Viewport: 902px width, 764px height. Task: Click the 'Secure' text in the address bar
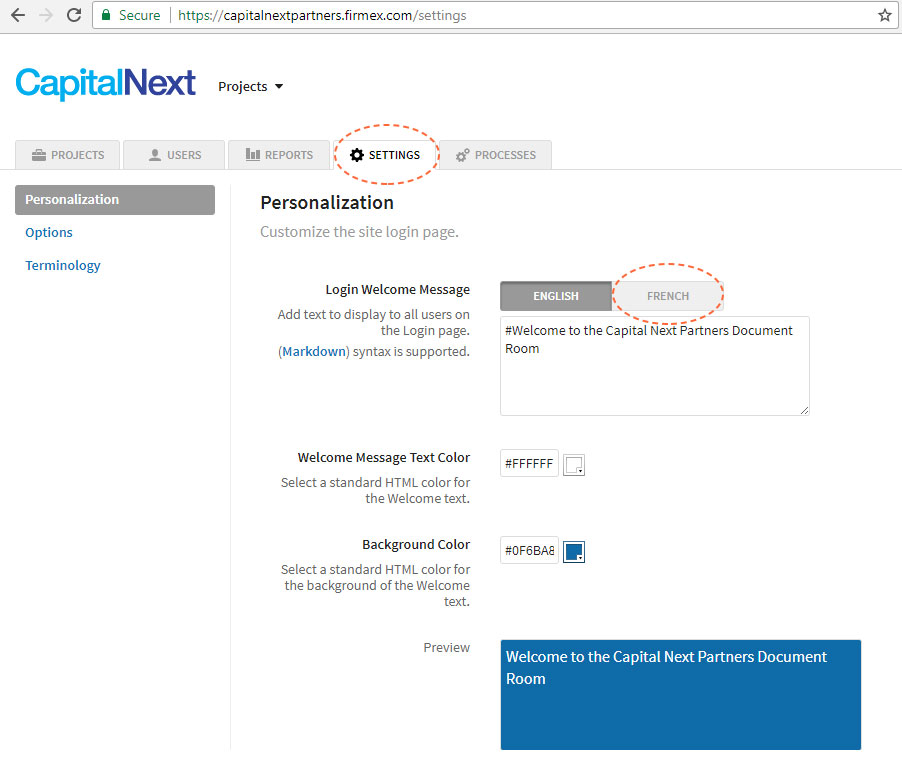pyautogui.click(x=139, y=16)
